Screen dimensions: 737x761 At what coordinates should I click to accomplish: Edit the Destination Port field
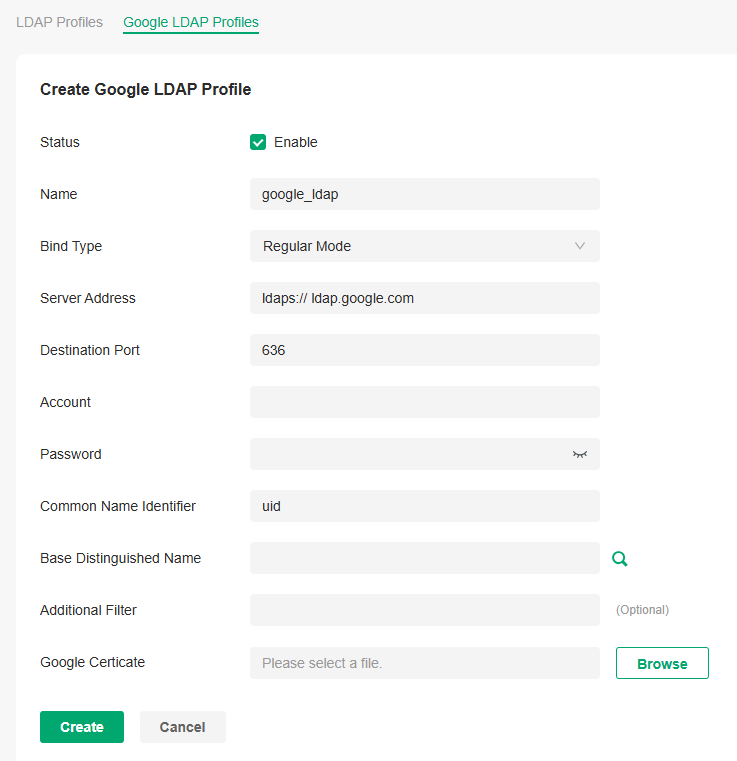coord(425,350)
